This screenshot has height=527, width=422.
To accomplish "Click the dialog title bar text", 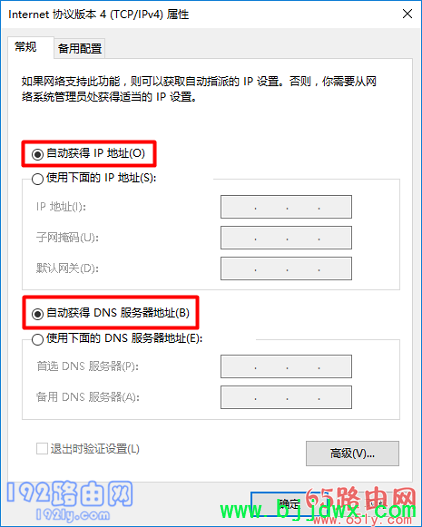I will [x=98, y=14].
